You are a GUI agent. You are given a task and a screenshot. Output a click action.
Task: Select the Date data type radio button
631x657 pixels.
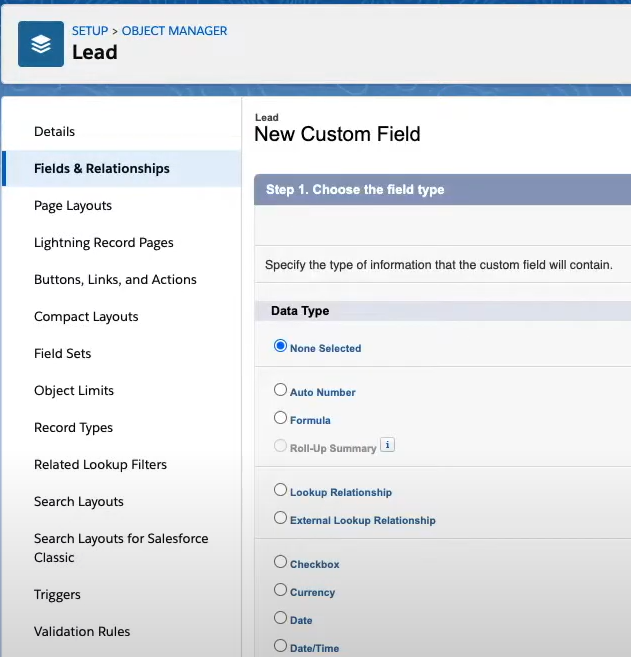pos(280,618)
